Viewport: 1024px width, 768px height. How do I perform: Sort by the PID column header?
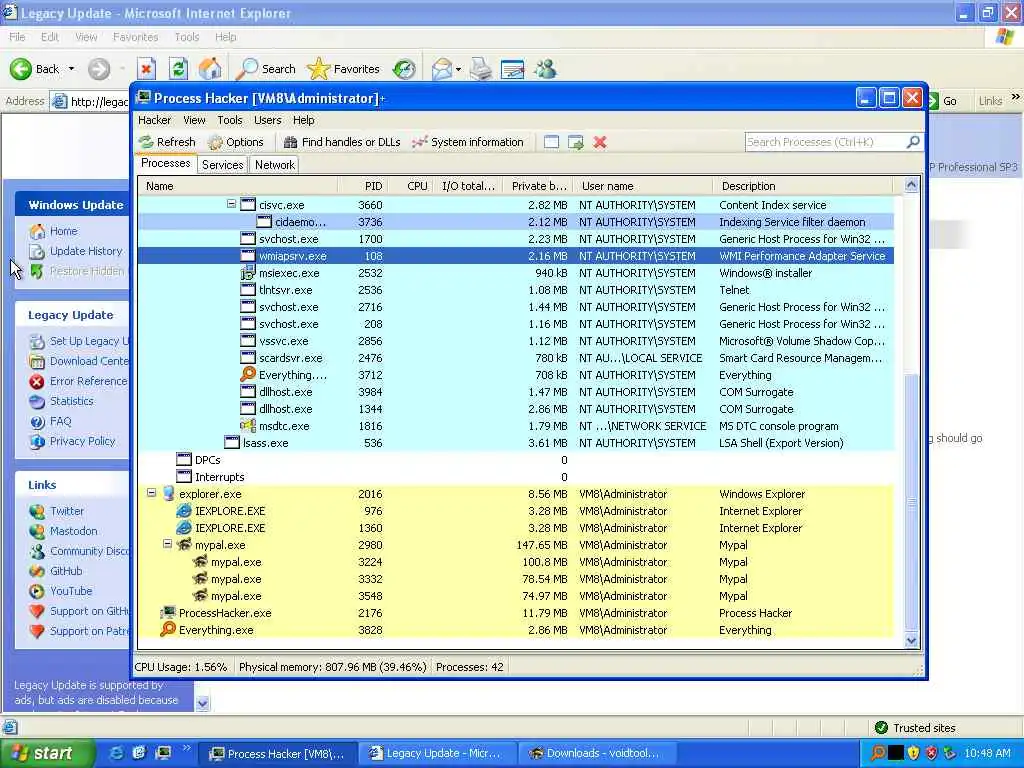[363, 186]
